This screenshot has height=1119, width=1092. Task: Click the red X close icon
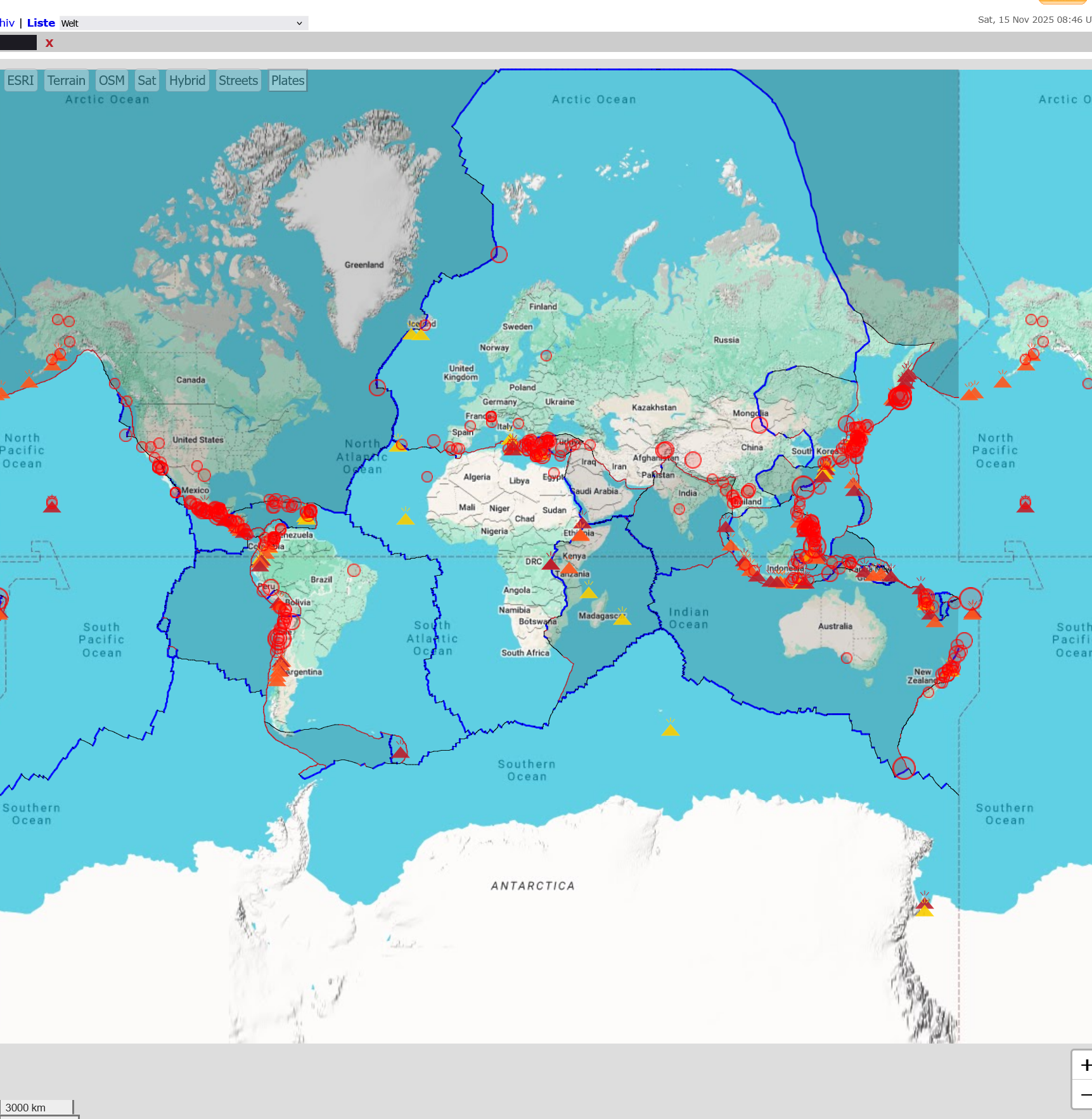(x=49, y=43)
